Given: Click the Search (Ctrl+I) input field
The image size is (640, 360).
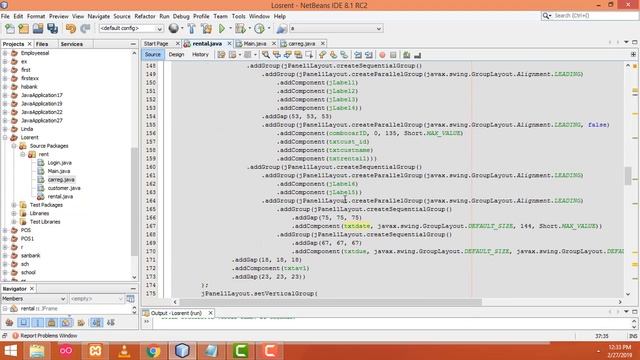Looking at the screenshot, I should [x=595, y=16].
